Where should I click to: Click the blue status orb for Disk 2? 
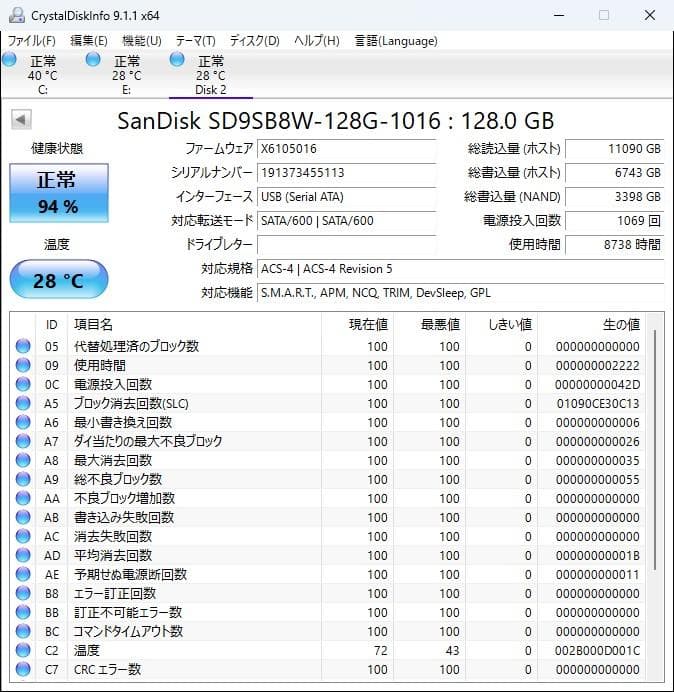[177, 60]
